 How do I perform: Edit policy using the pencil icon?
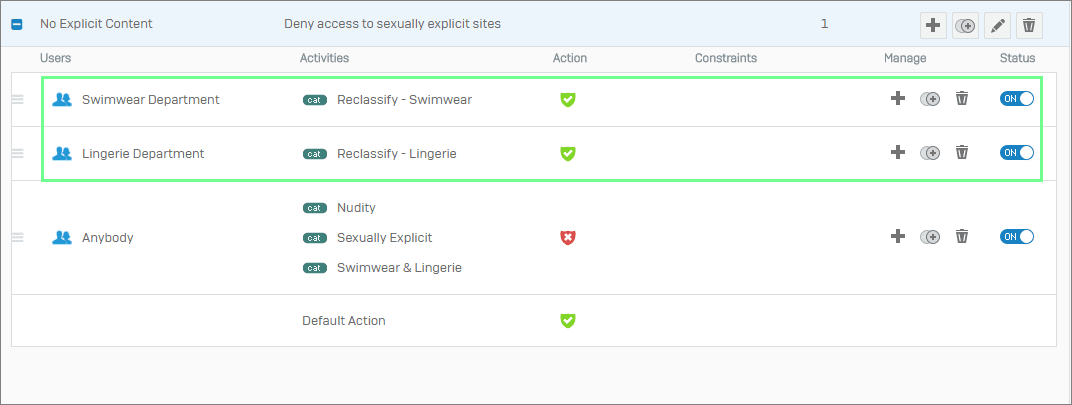[x=997, y=26]
